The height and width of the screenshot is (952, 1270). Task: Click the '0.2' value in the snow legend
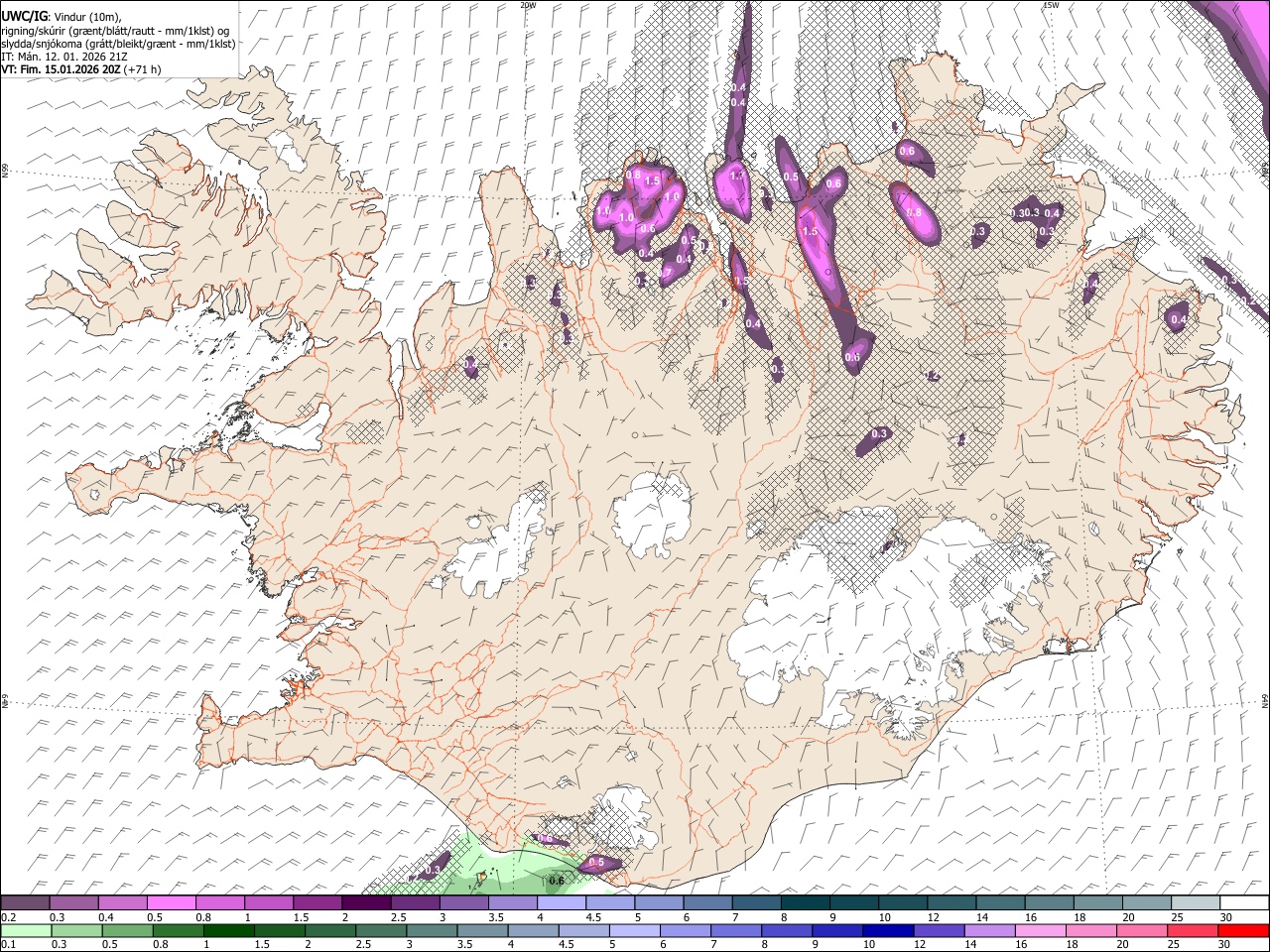(8, 917)
